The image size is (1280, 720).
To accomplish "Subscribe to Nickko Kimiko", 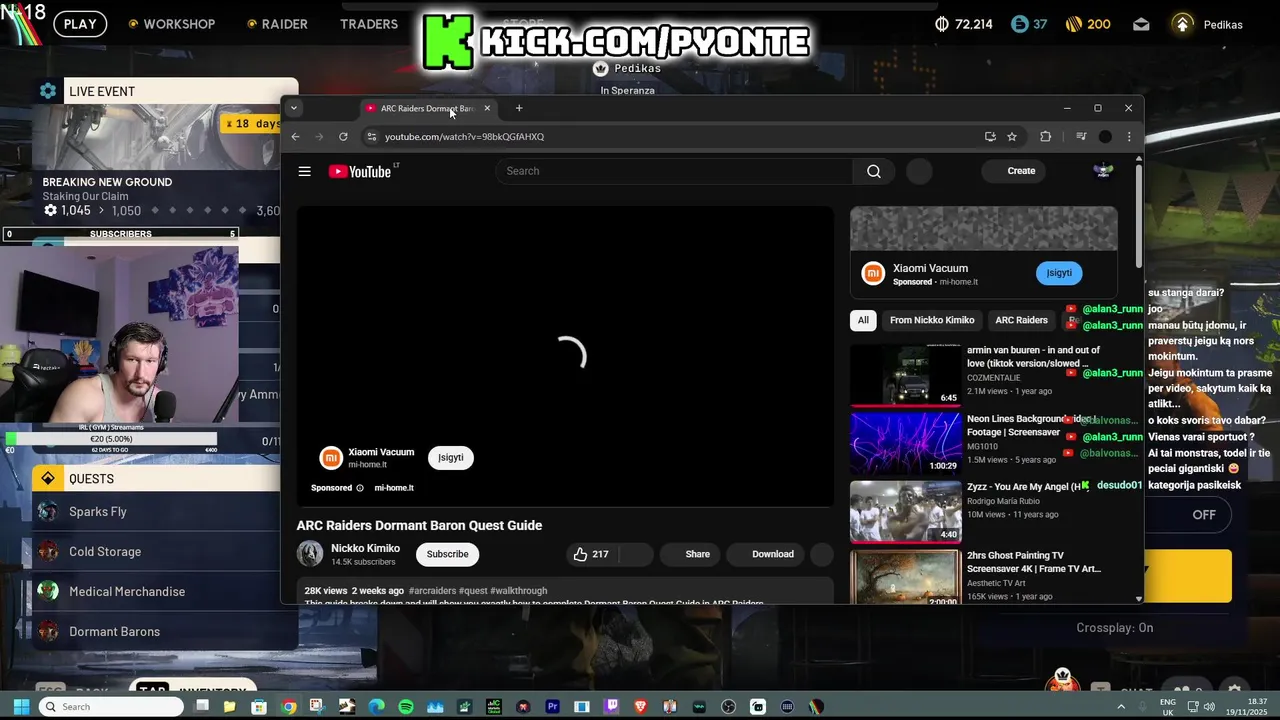I will pyautogui.click(x=447, y=554).
